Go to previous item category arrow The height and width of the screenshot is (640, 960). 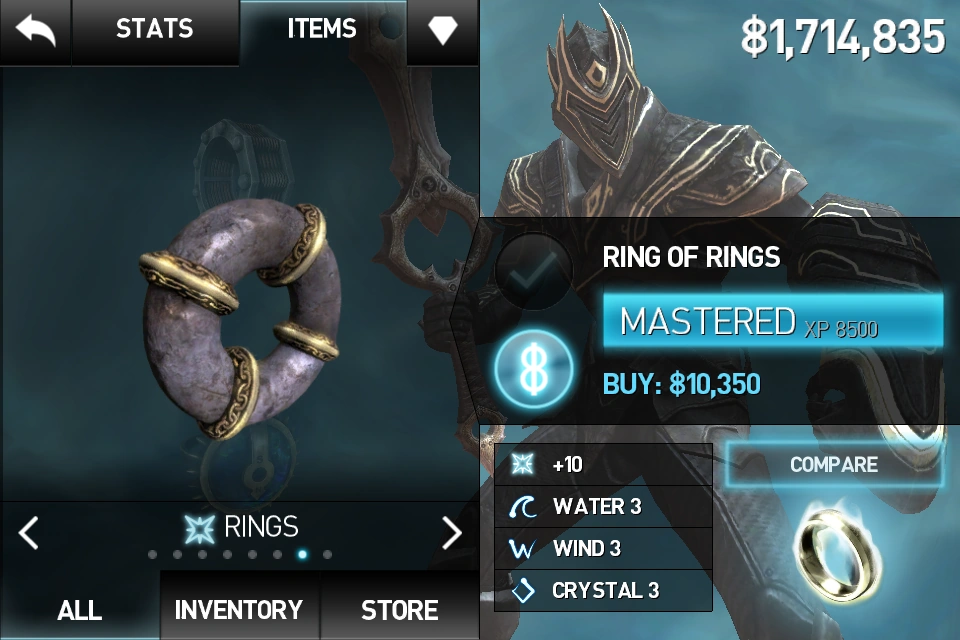tap(29, 532)
